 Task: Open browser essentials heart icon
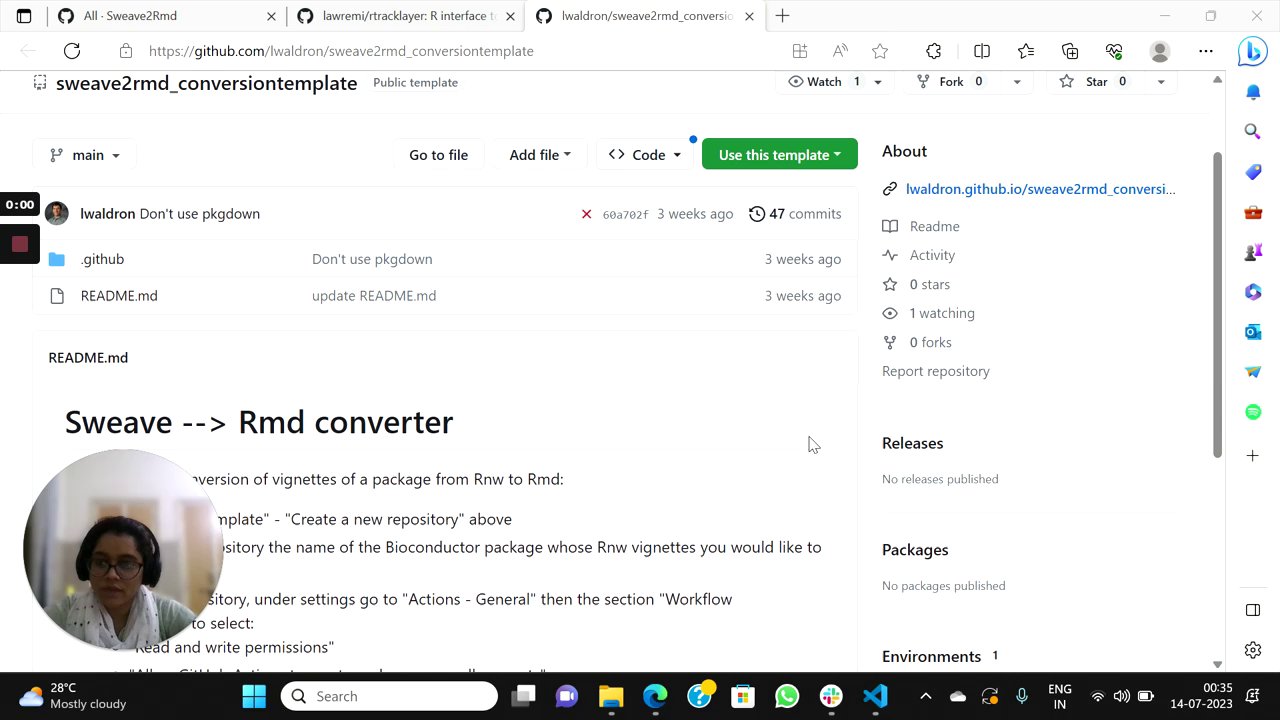(x=1114, y=51)
